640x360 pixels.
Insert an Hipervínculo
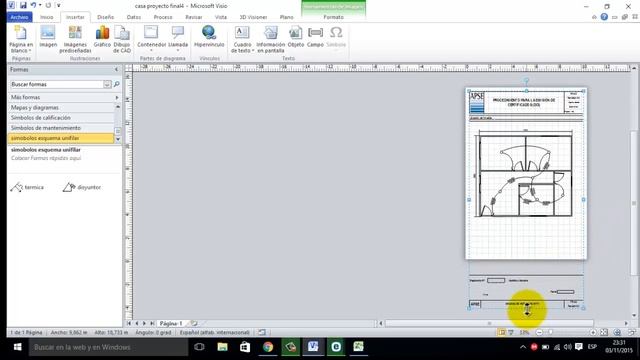tap(209, 37)
